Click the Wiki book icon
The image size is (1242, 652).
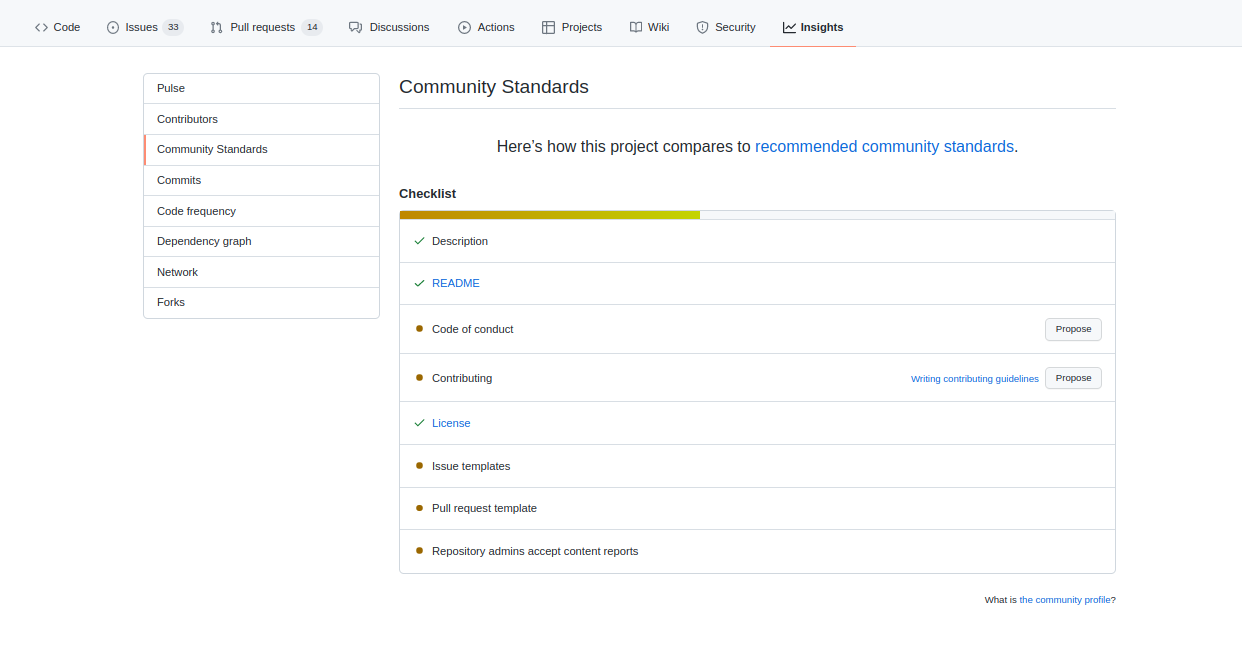click(636, 27)
